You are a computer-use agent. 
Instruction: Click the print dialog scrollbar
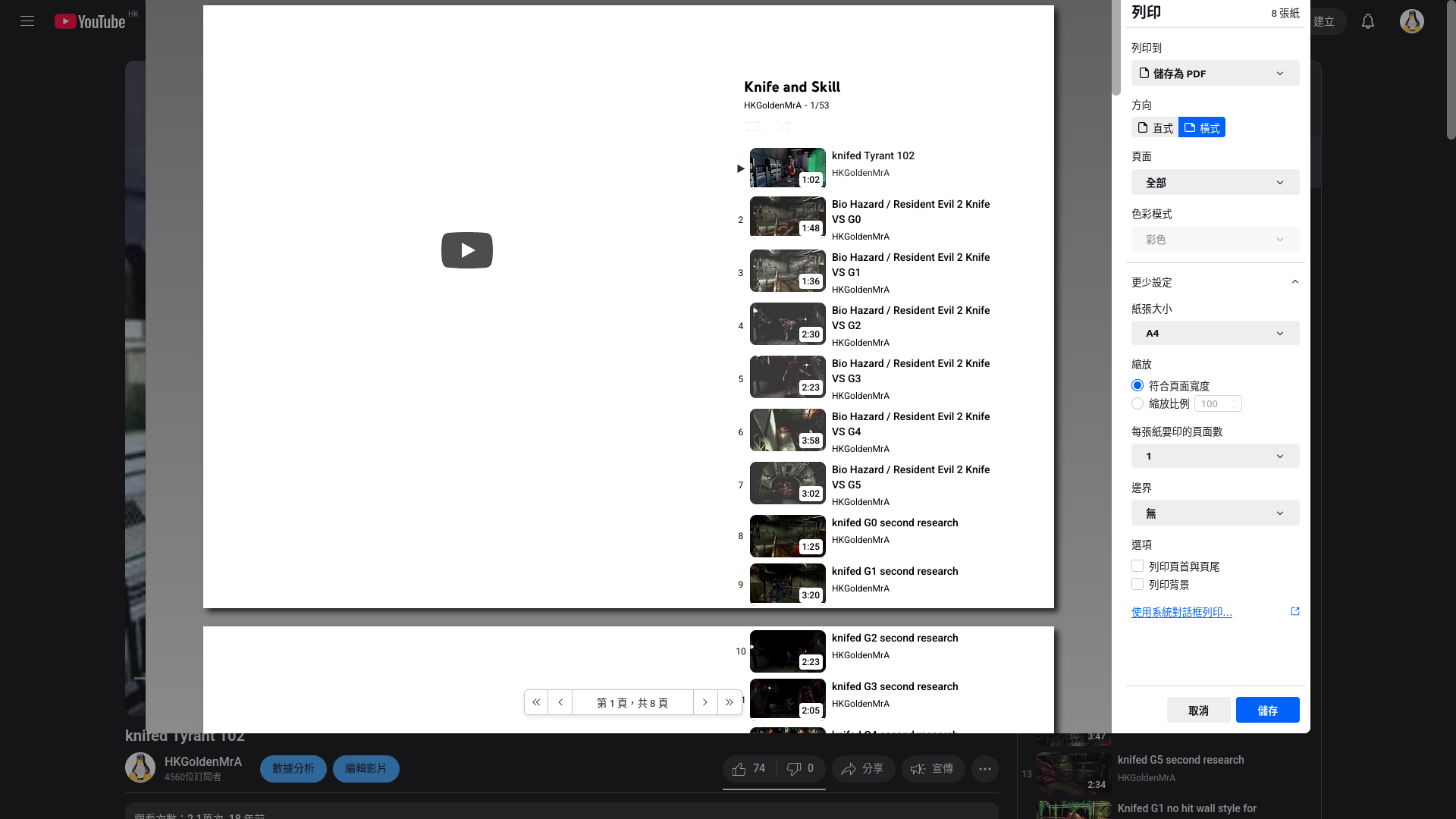pos(1116,48)
